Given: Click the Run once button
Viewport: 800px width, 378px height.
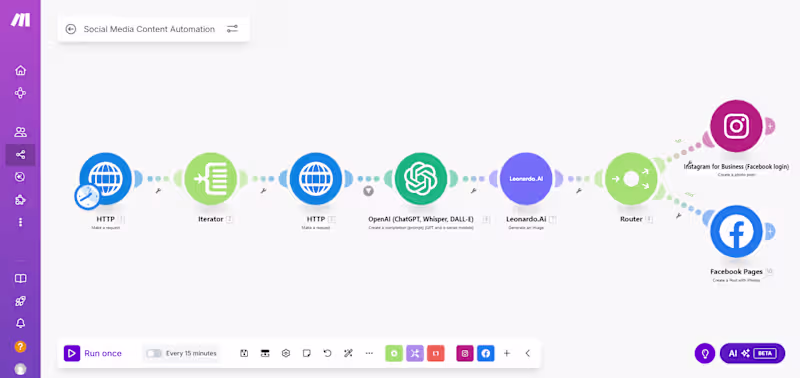Looking at the screenshot, I should 93,353.
